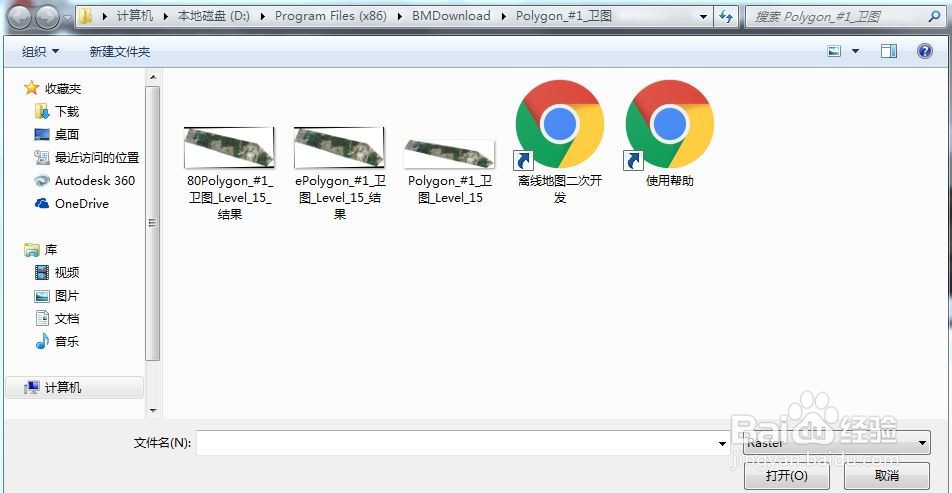Screen dimensions: 952x493
Task: Select 库 in navigation pane
Action: coord(50,250)
